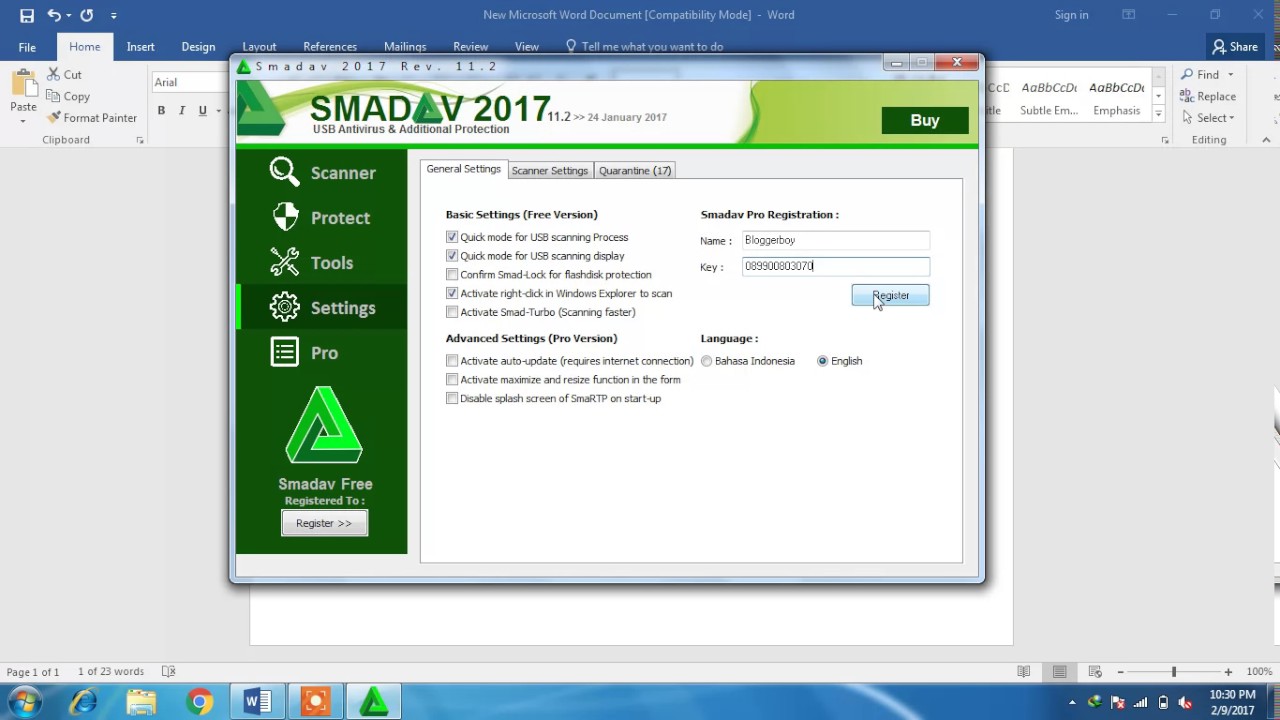Viewport: 1280px width, 720px height.
Task: Open Smadav from the Windows taskbar
Action: click(x=373, y=701)
